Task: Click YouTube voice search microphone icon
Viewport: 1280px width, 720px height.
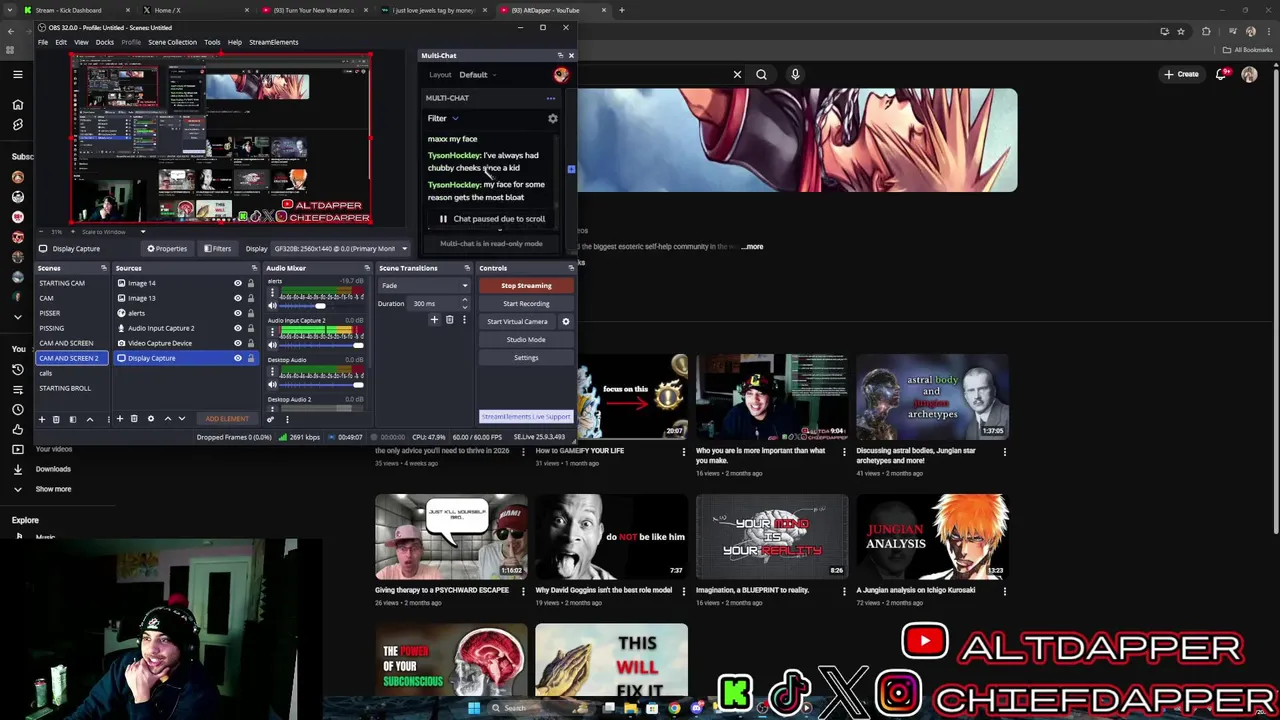Action: [x=795, y=74]
